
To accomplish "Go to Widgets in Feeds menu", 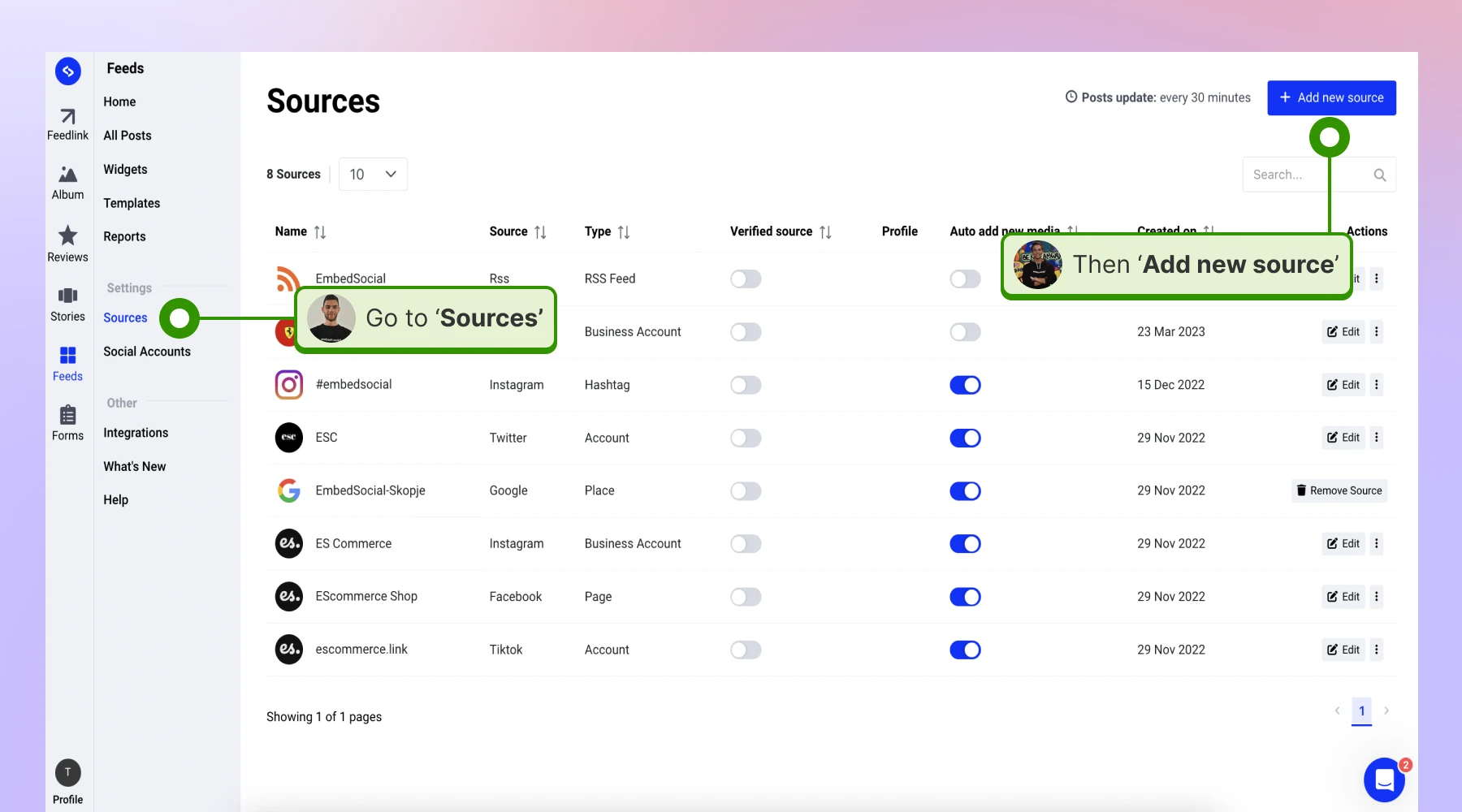I will click(x=125, y=169).
